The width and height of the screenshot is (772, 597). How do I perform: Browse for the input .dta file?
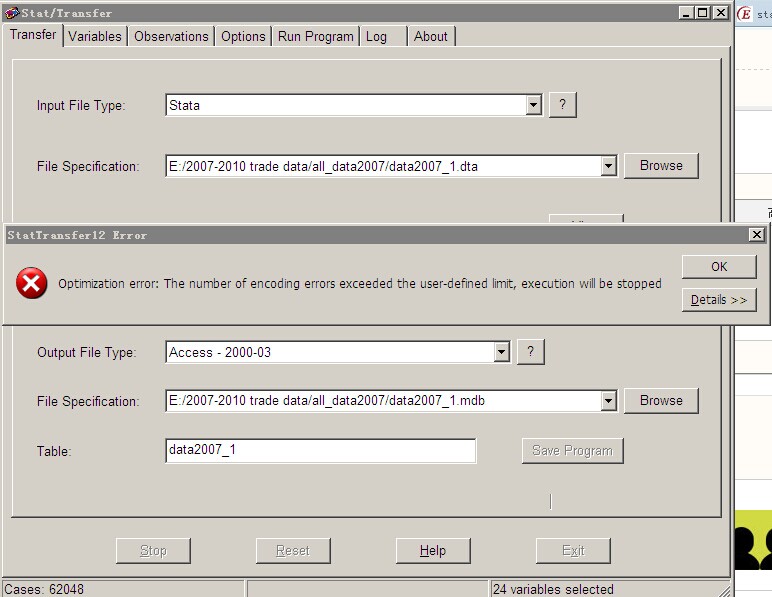pos(661,166)
